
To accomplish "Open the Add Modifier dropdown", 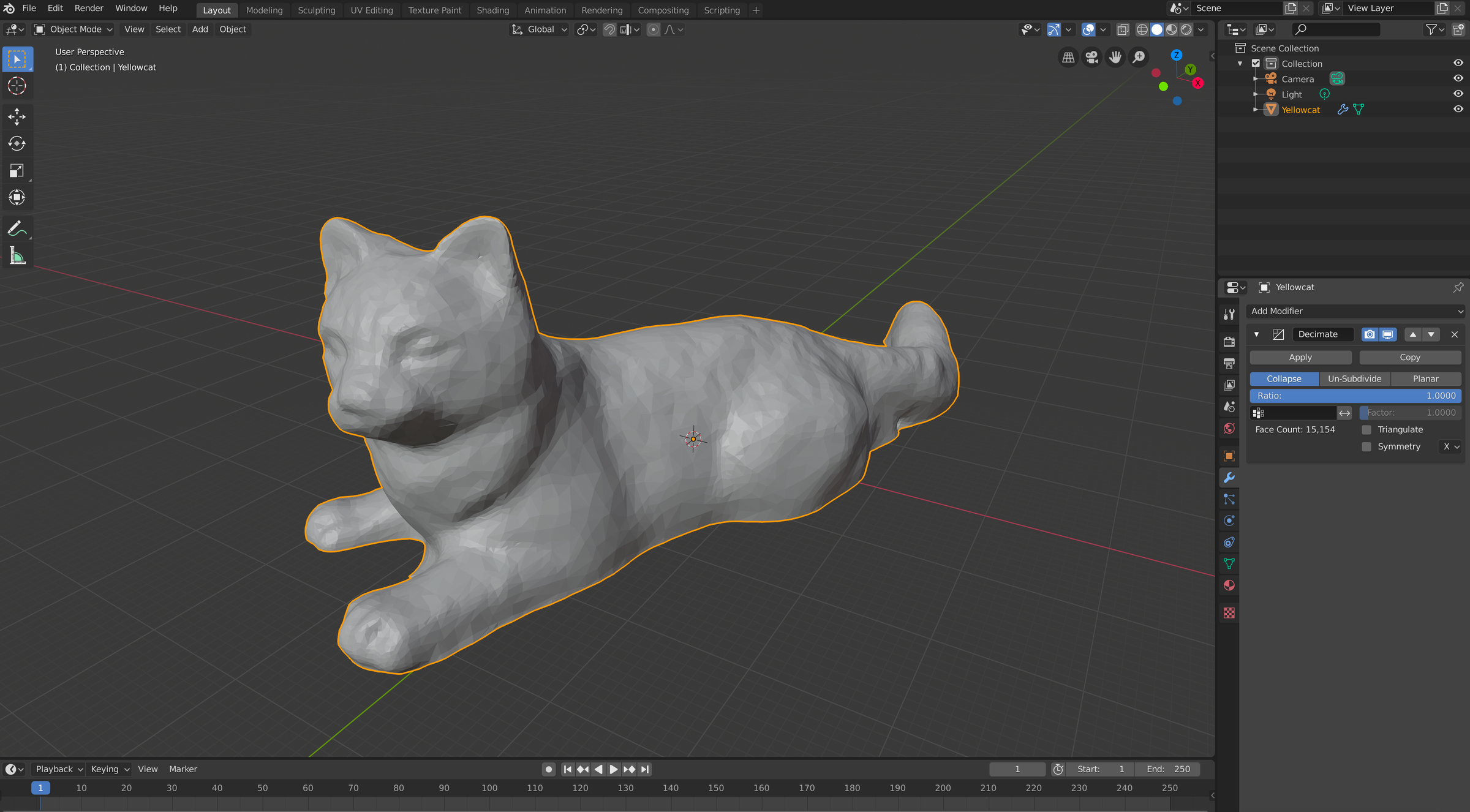I will click(1355, 311).
